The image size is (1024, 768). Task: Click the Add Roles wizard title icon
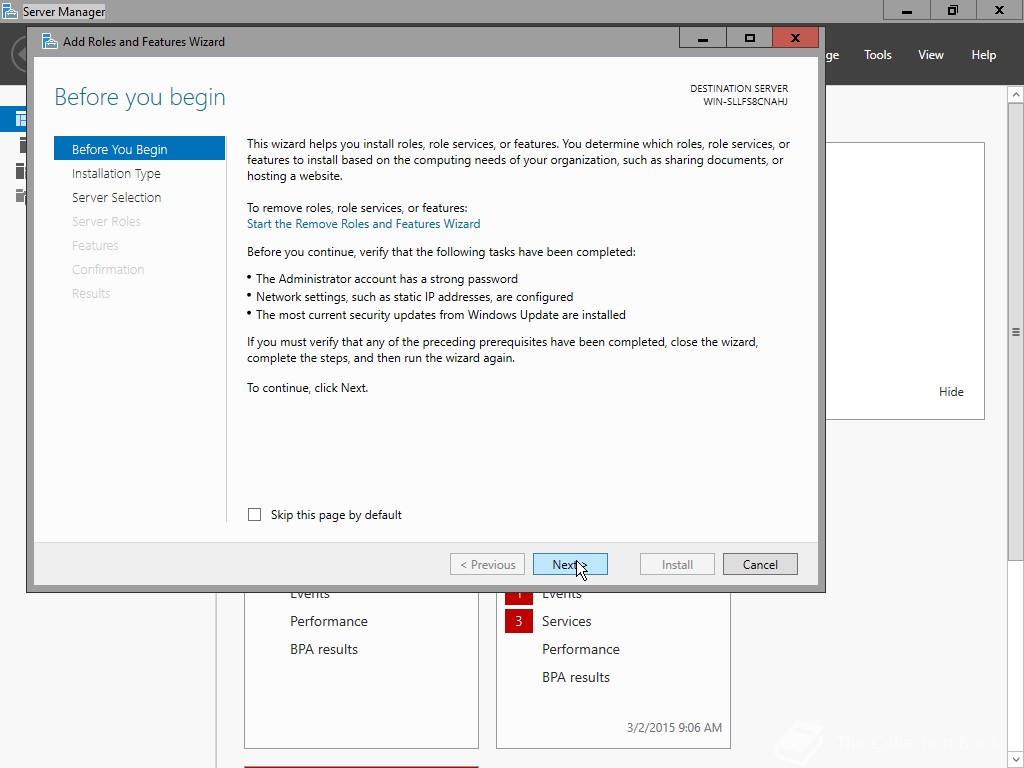50,41
